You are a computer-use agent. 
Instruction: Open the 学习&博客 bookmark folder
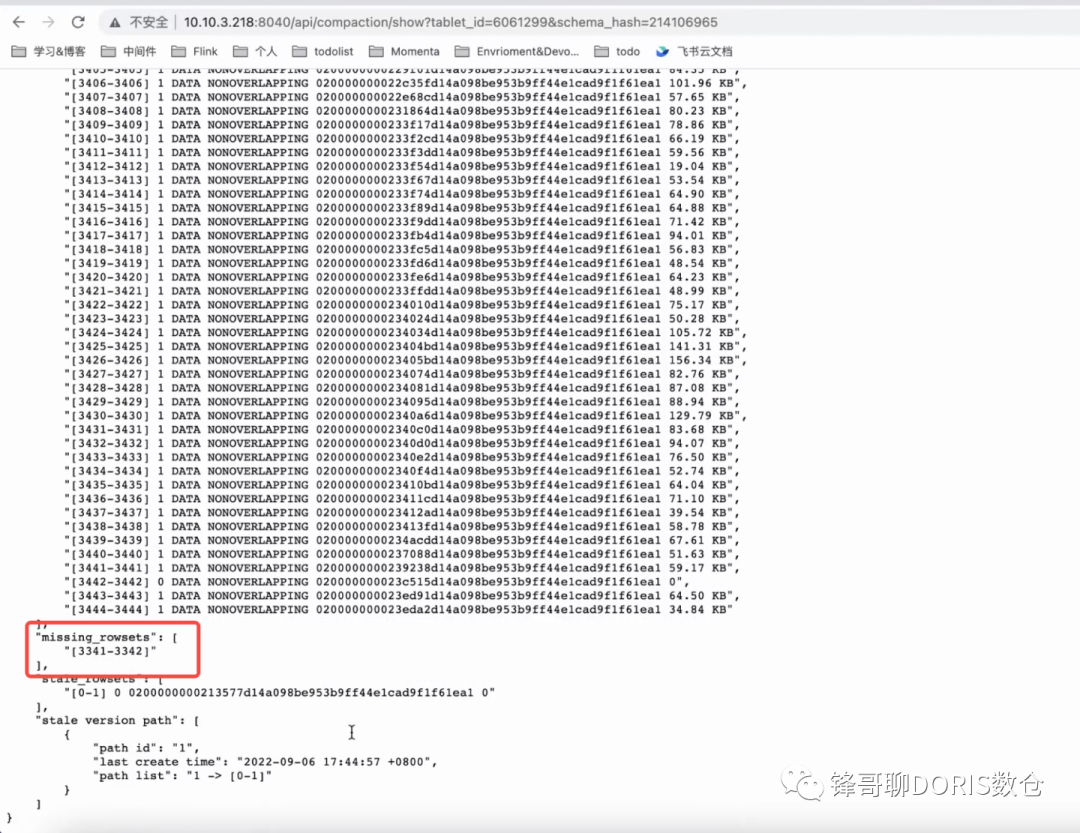(49, 52)
